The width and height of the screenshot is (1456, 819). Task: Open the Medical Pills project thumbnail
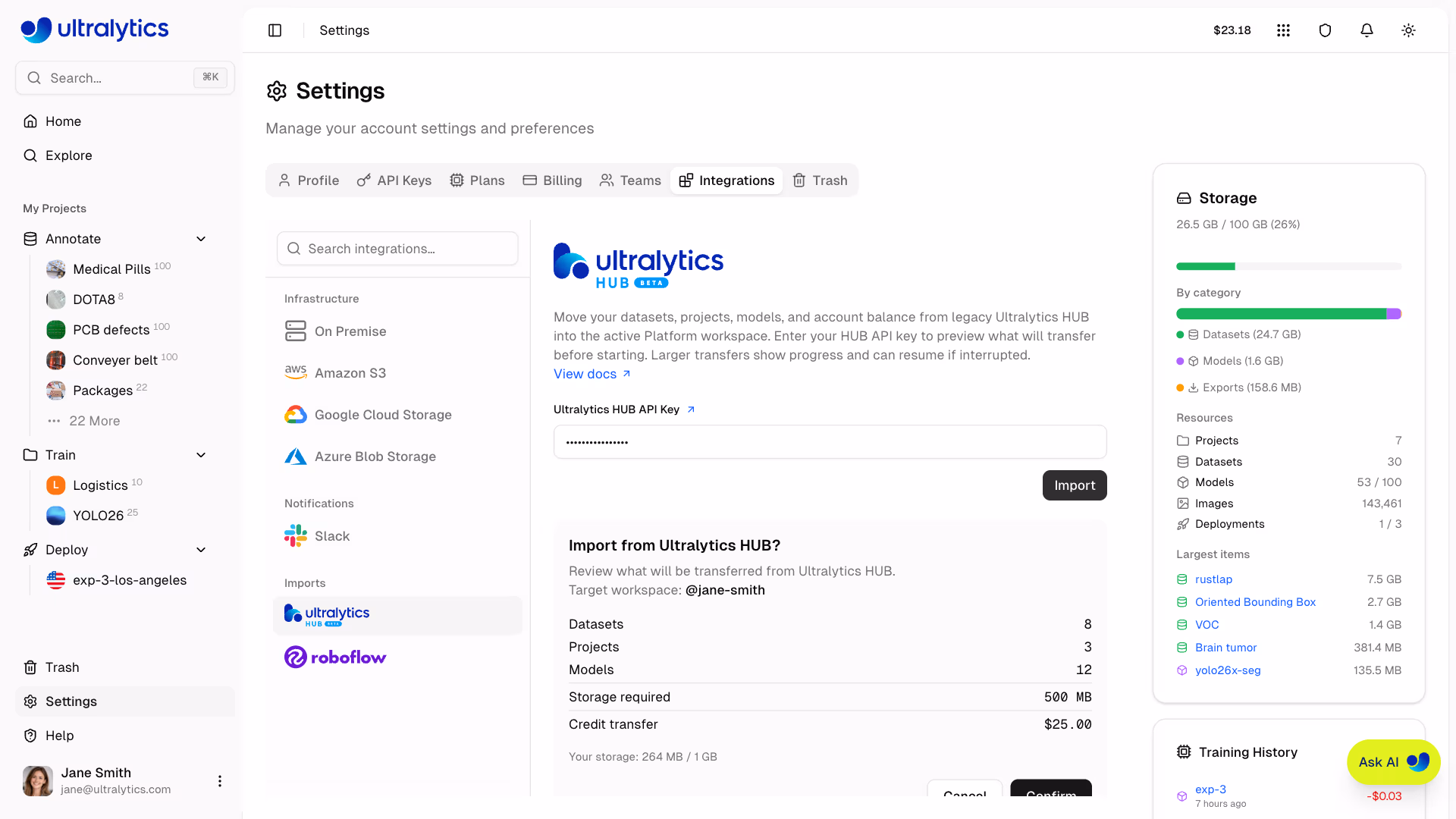click(56, 269)
